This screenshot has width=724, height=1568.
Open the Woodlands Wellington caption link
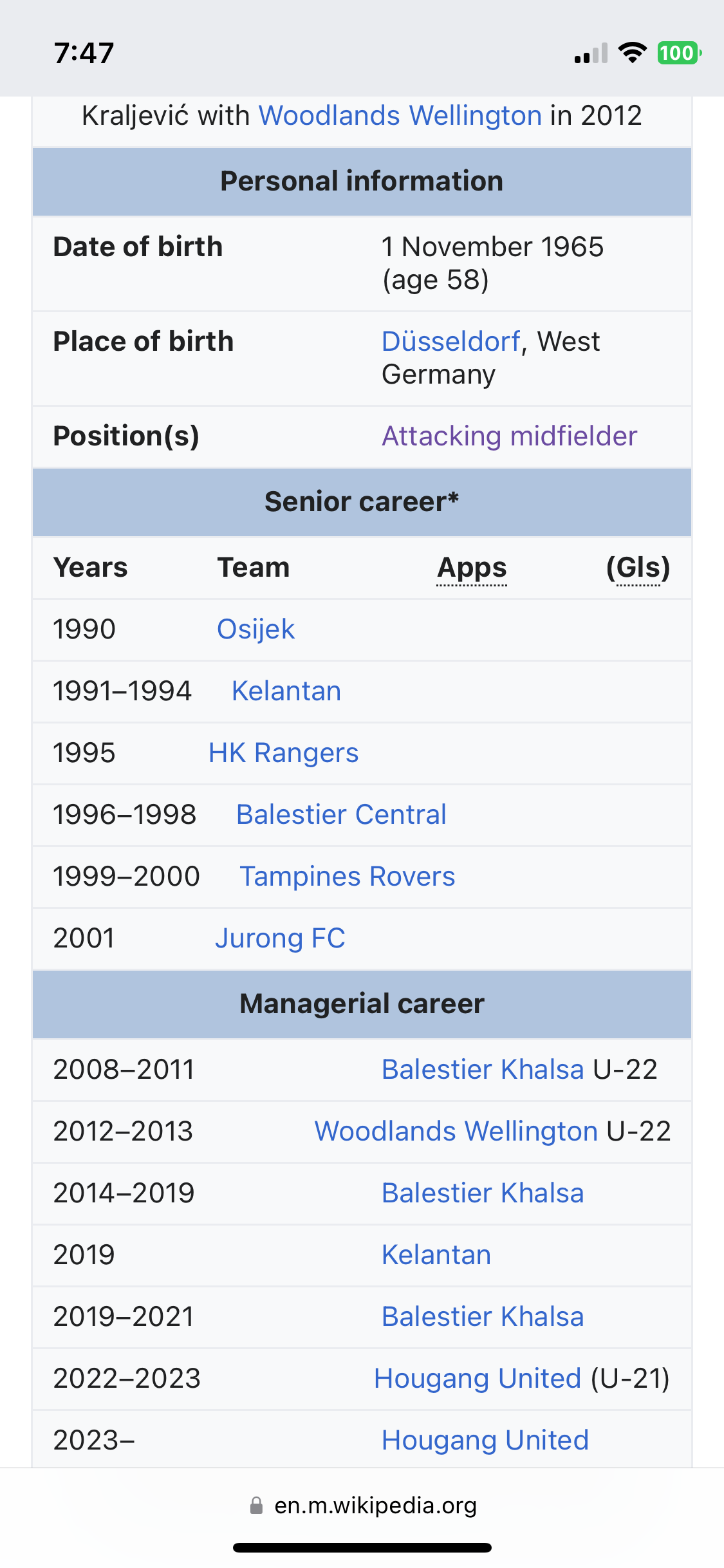[x=400, y=116]
